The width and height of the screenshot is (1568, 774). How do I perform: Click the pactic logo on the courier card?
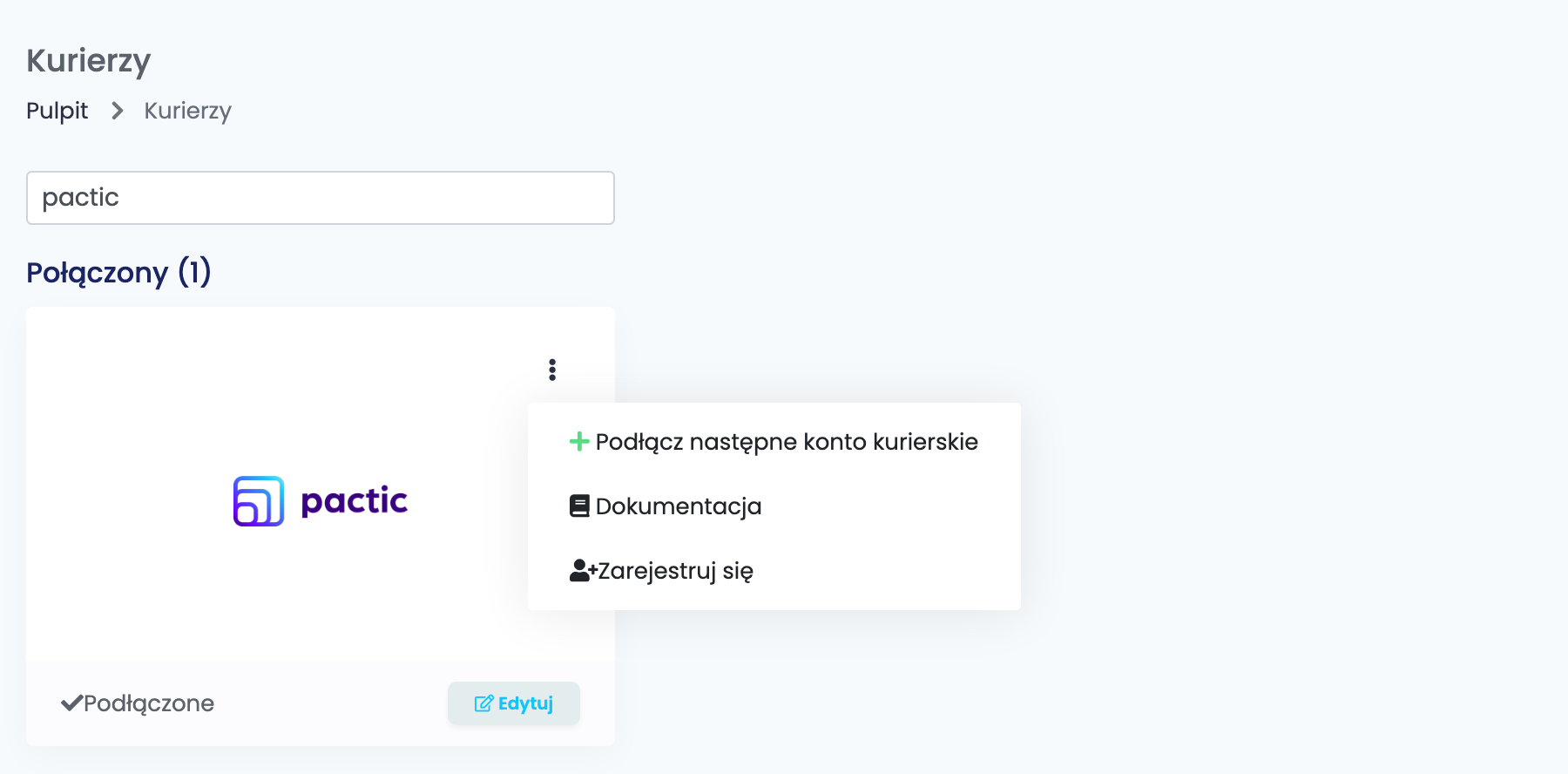tap(321, 501)
